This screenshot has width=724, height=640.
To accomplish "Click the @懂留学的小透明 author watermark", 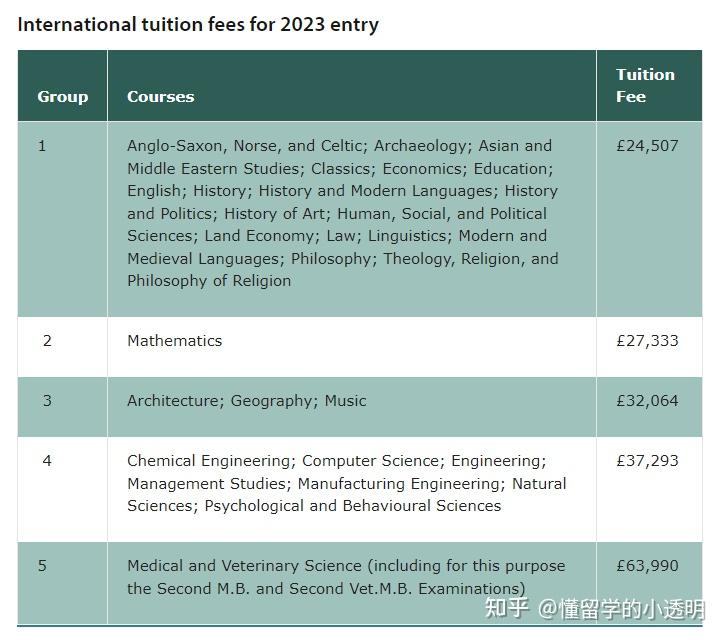I will pyautogui.click(x=622, y=608).
